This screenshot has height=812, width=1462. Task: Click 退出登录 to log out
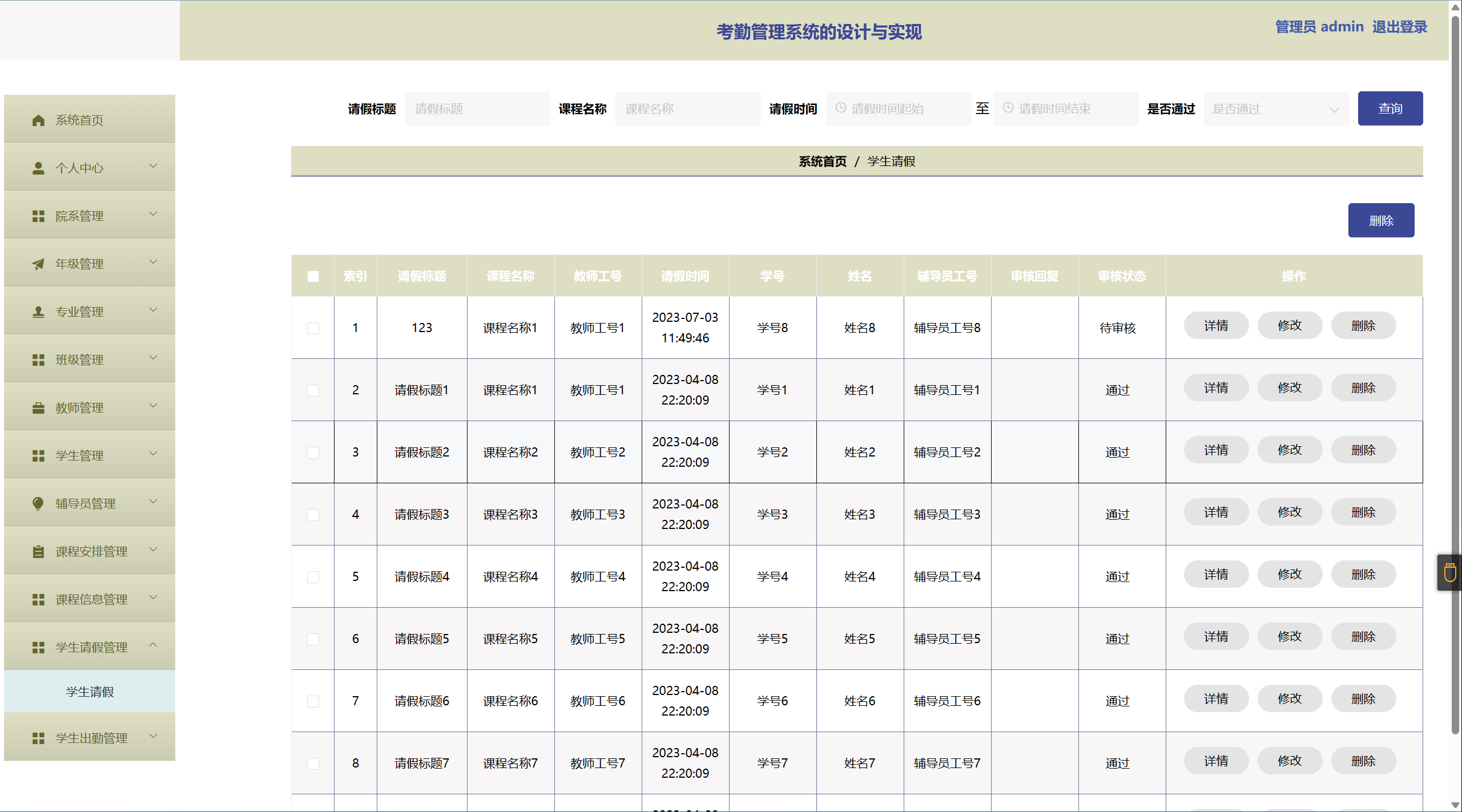(x=1399, y=27)
